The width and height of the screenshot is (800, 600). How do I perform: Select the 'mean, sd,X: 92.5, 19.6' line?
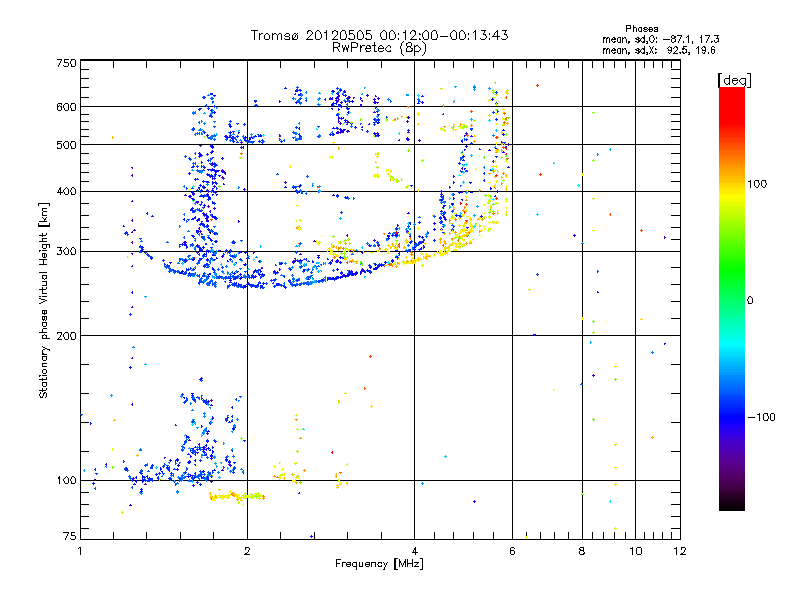[x=659, y=50]
